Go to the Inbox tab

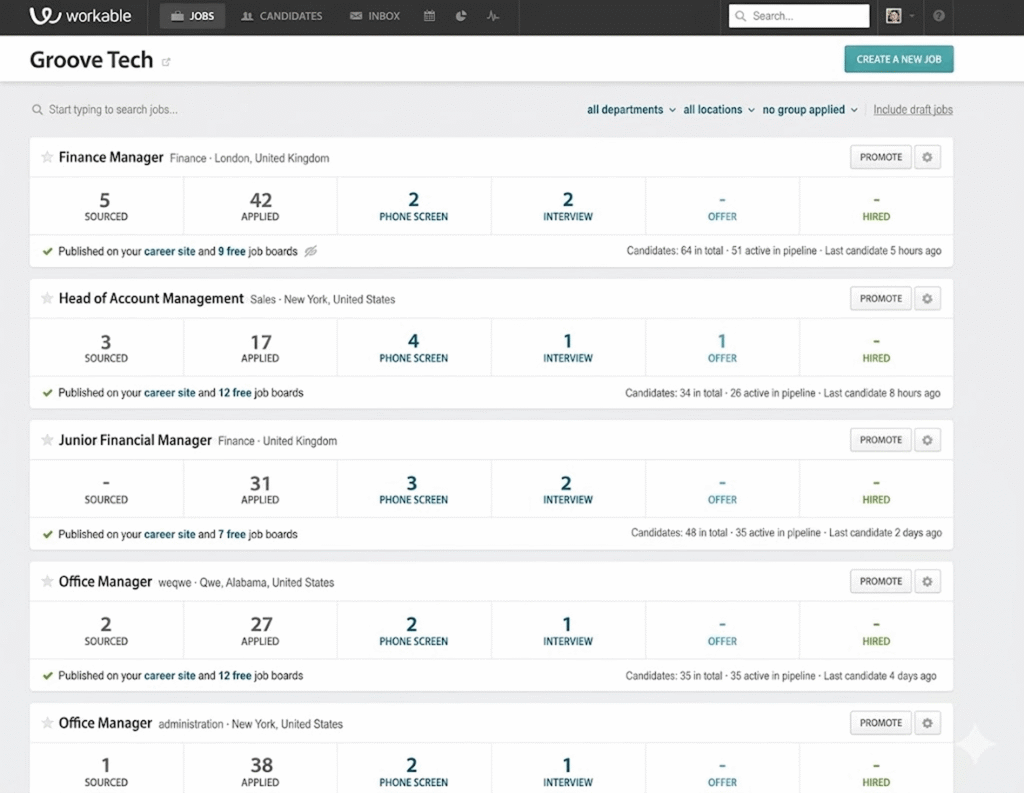point(375,16)
